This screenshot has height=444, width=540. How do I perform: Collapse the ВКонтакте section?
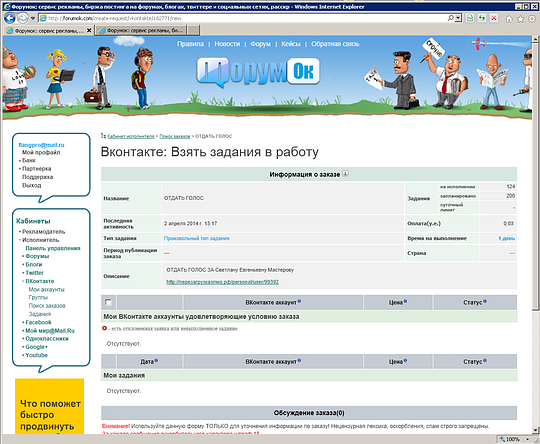40,281
